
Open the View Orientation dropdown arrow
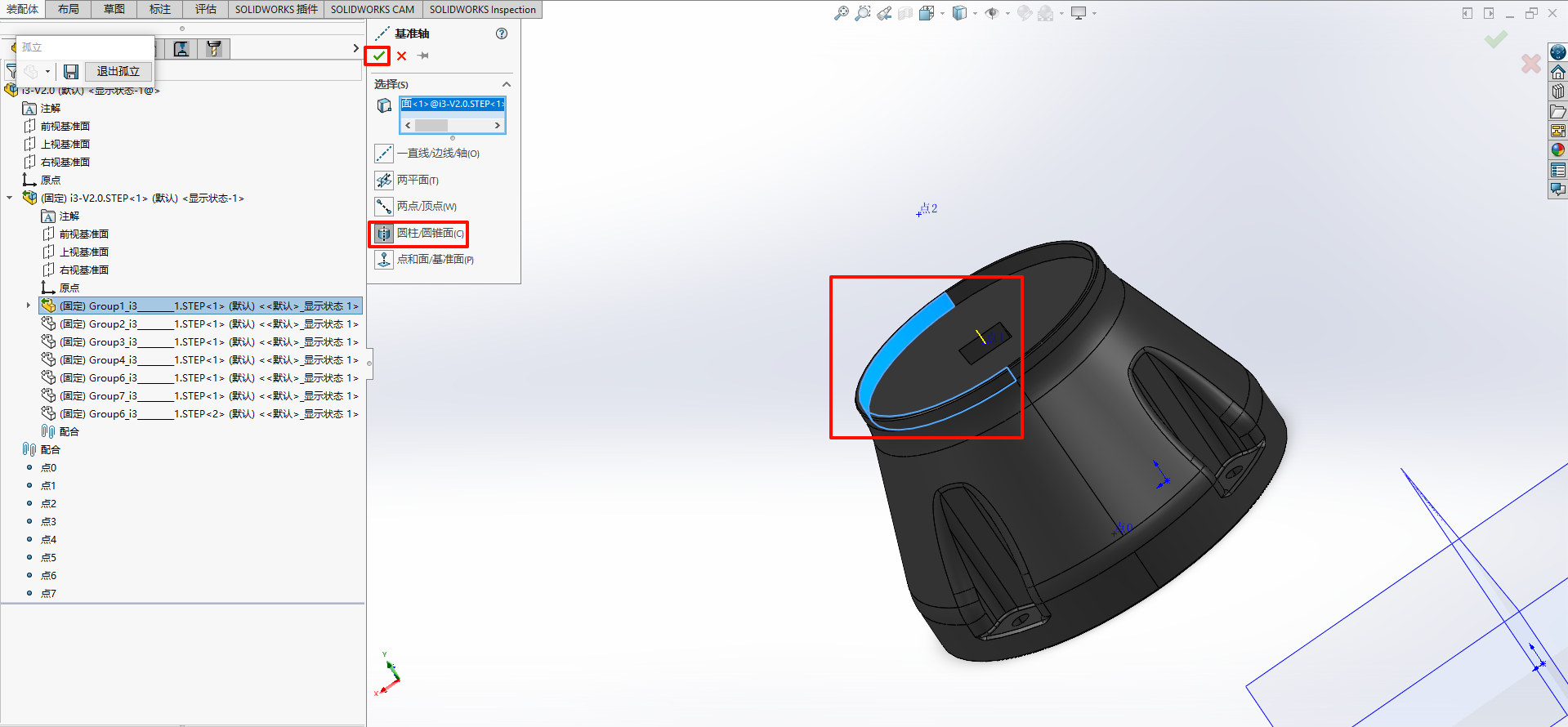pyautogui.click(x=942, y=13)
